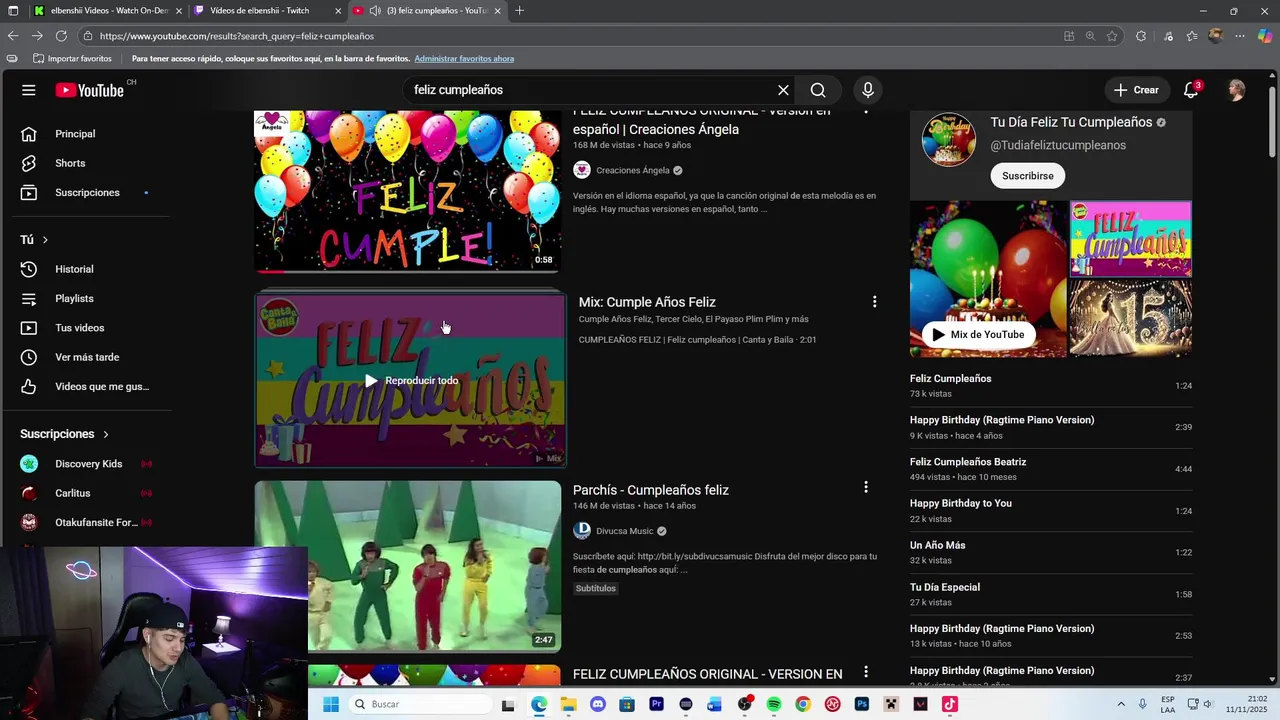This screenshot has height=720, width=1280.
Task: Click Mix de YouTube play button
Action: [978, 335]
